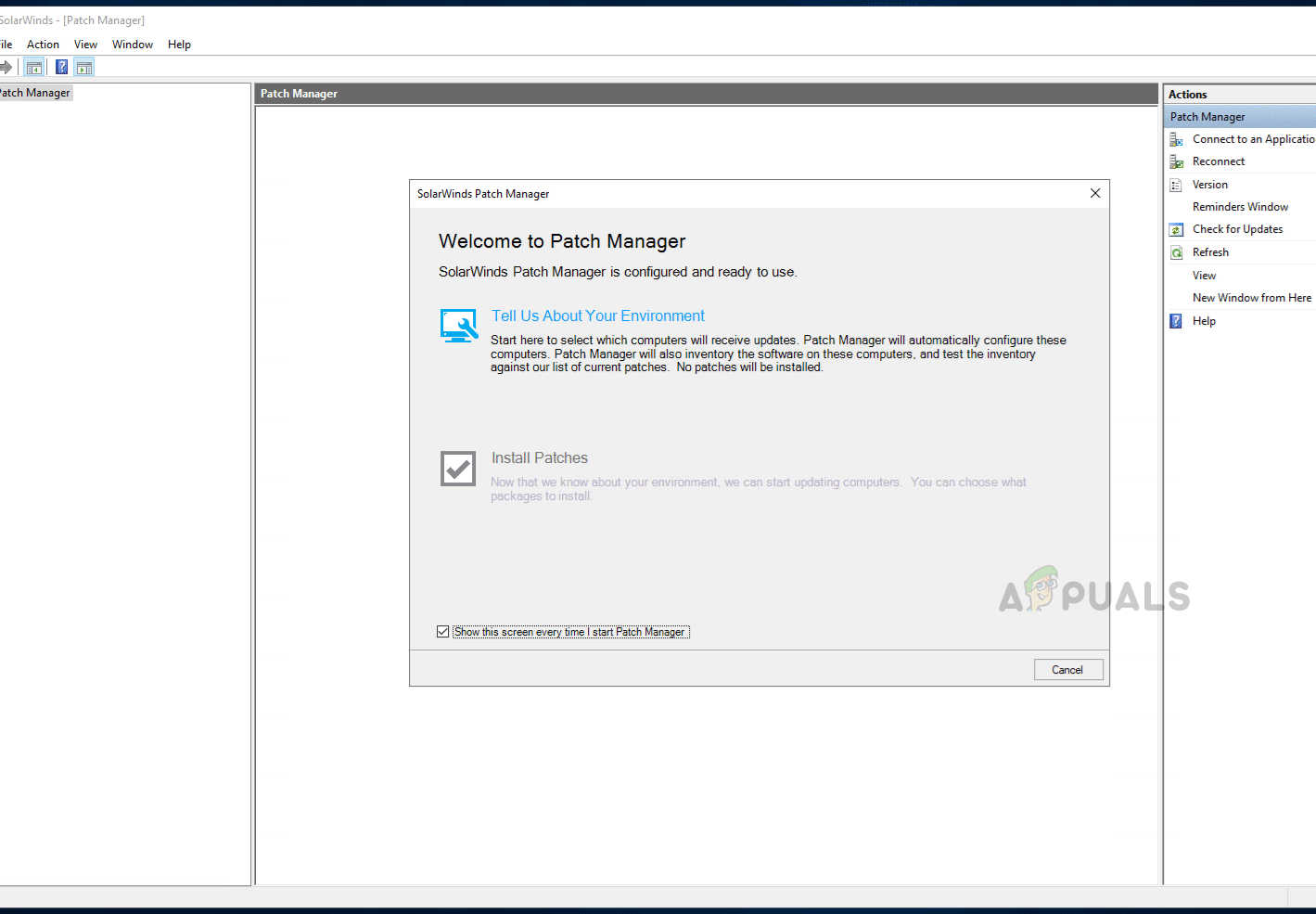Open the Help menu in the menu bar
Viewport: 1316px width, 914px height.
[x=179, y=45]
